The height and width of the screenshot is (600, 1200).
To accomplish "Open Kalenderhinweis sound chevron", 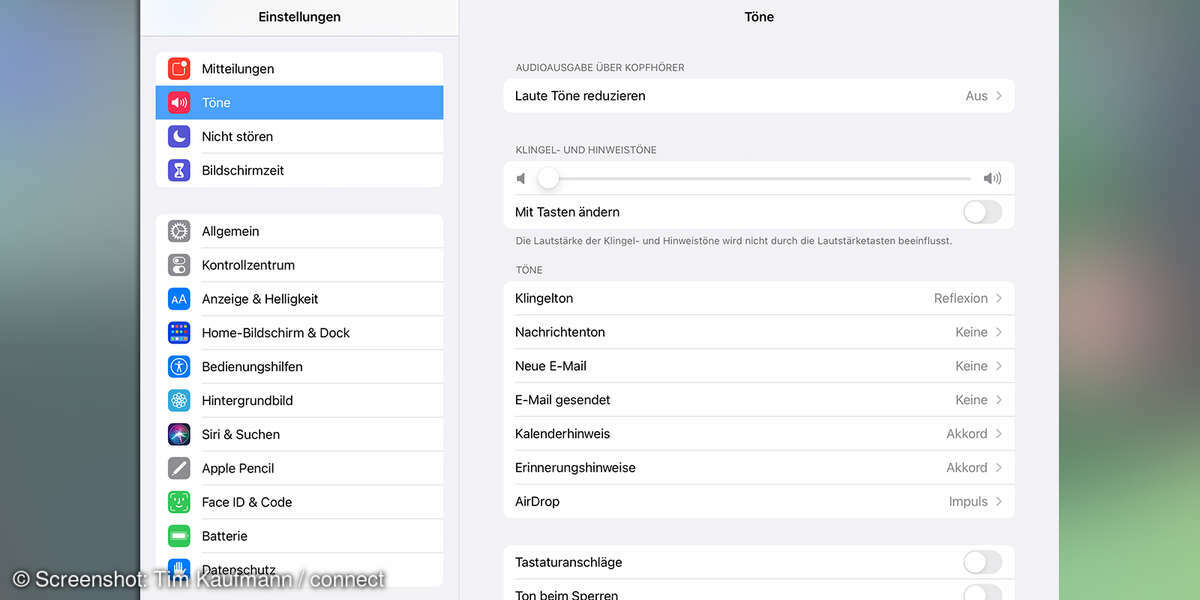I will pos(998,434).
